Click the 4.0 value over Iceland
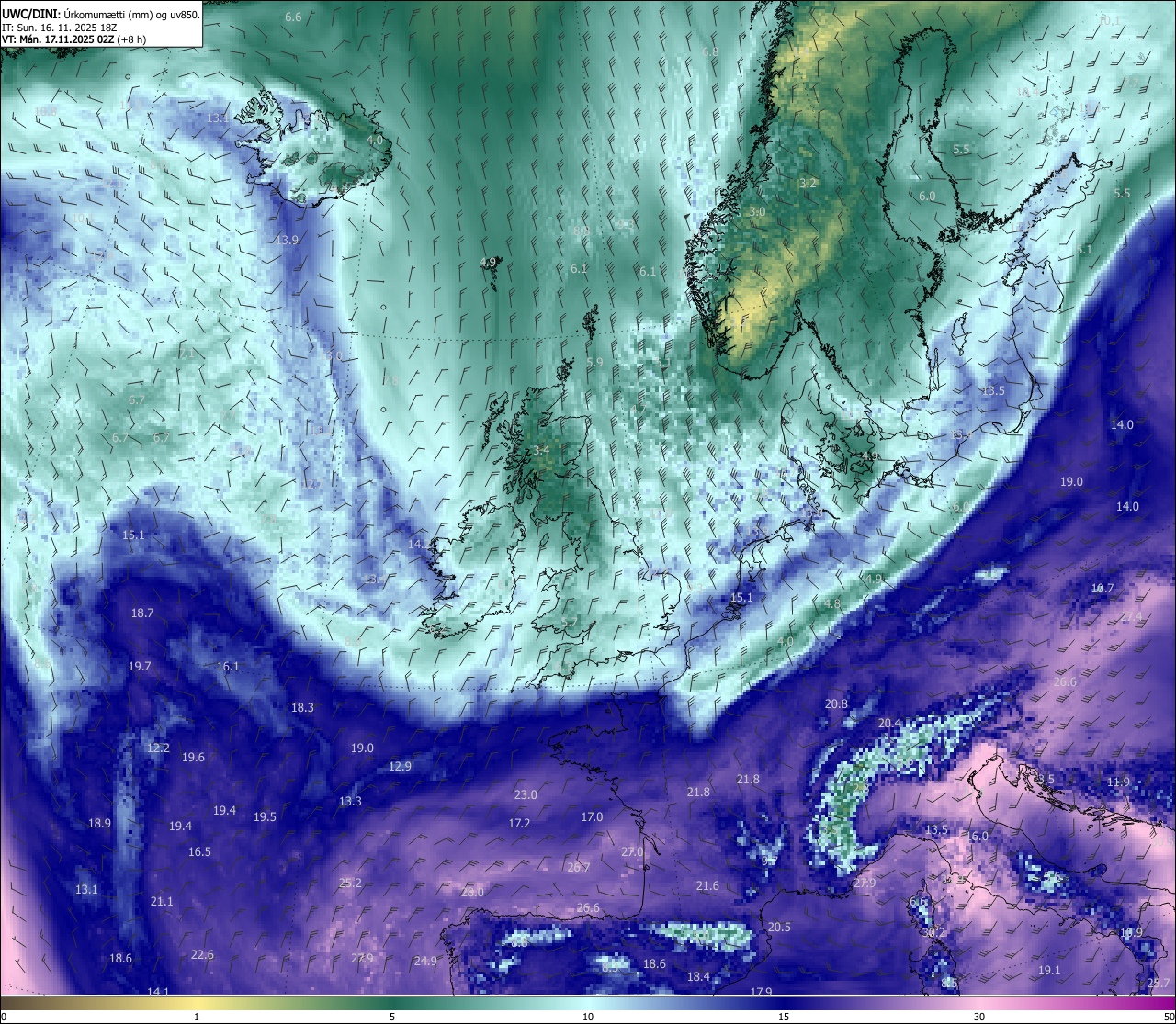The height and width of the screenshot is (1024, 1176). (x=375, y=141)
